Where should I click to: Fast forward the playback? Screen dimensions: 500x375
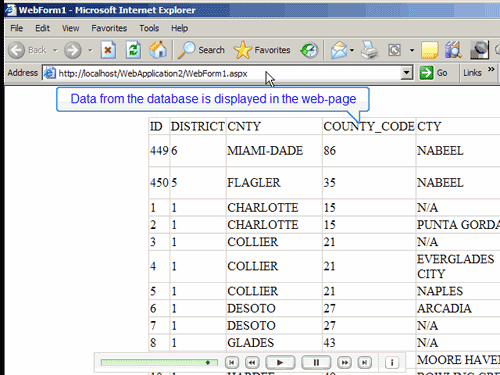point(345,362)
